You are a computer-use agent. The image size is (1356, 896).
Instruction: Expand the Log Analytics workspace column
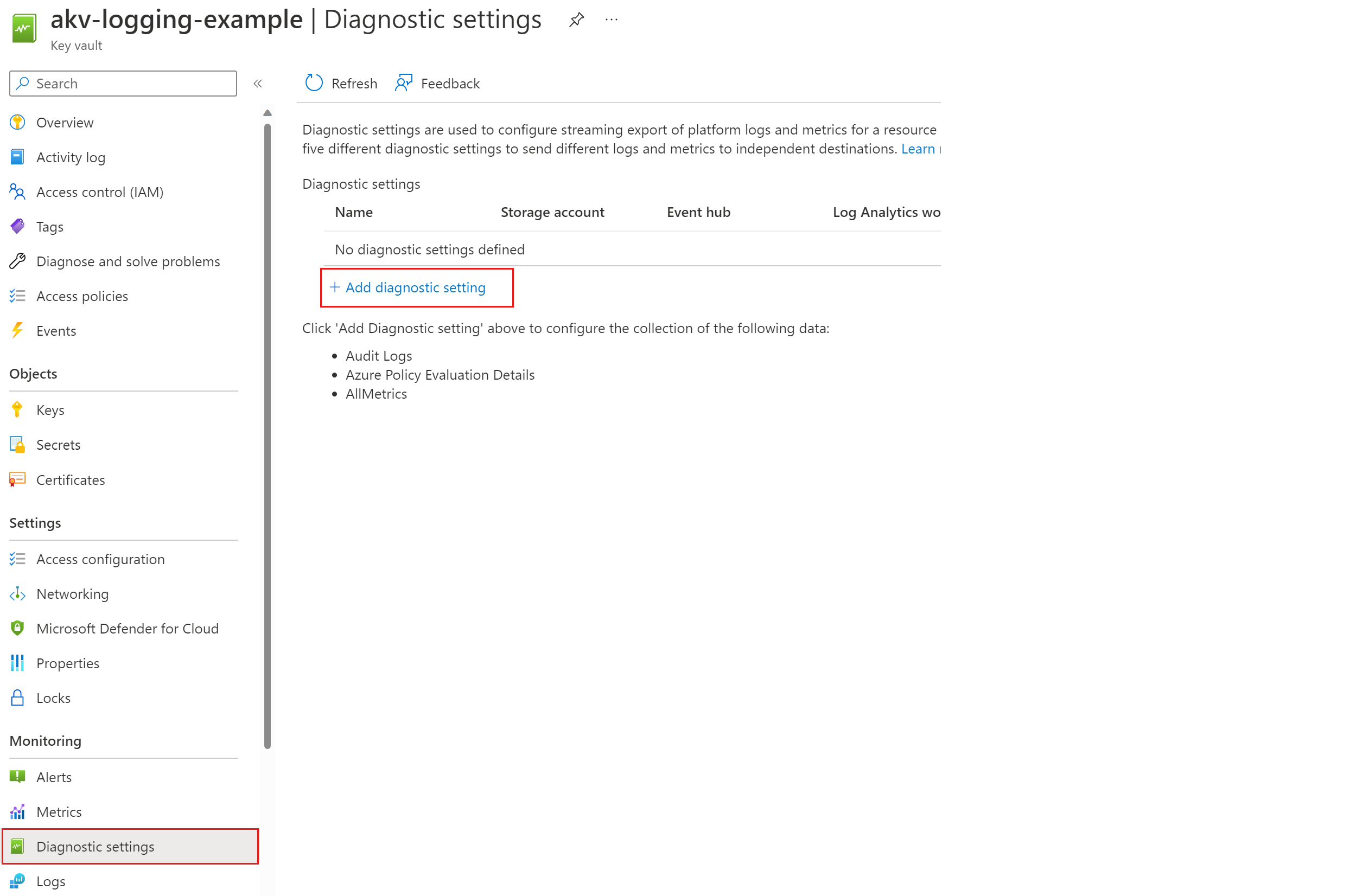click(940, 211)
